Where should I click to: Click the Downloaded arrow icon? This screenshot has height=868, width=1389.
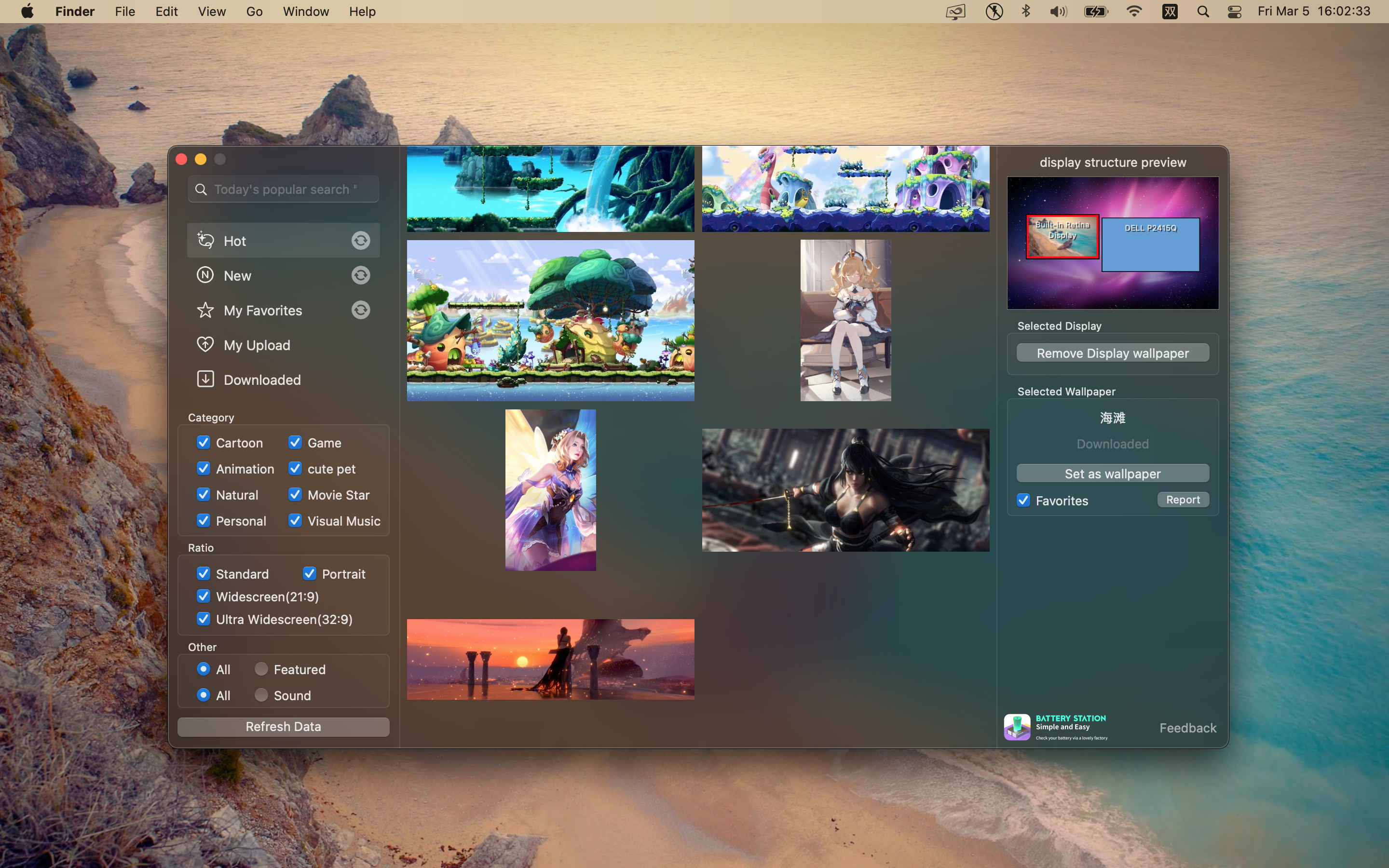click(205, 380)
